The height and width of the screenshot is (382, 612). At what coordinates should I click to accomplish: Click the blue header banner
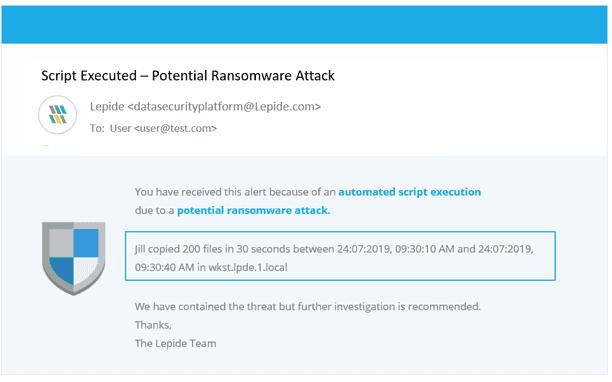pos(304,24)
